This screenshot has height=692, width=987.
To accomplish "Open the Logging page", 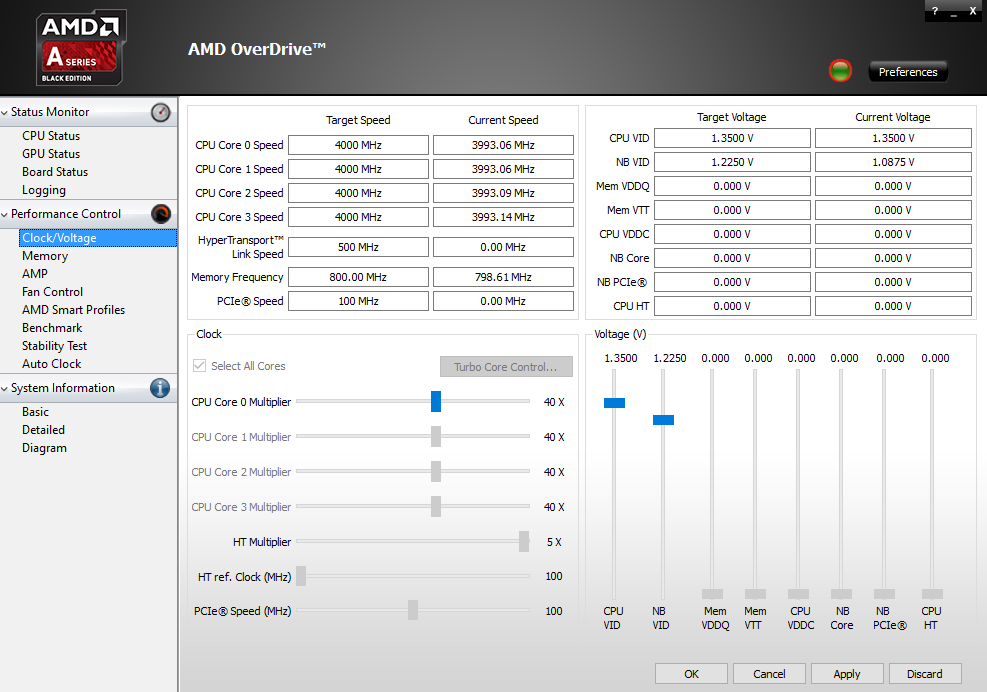I will click(43, 190).
